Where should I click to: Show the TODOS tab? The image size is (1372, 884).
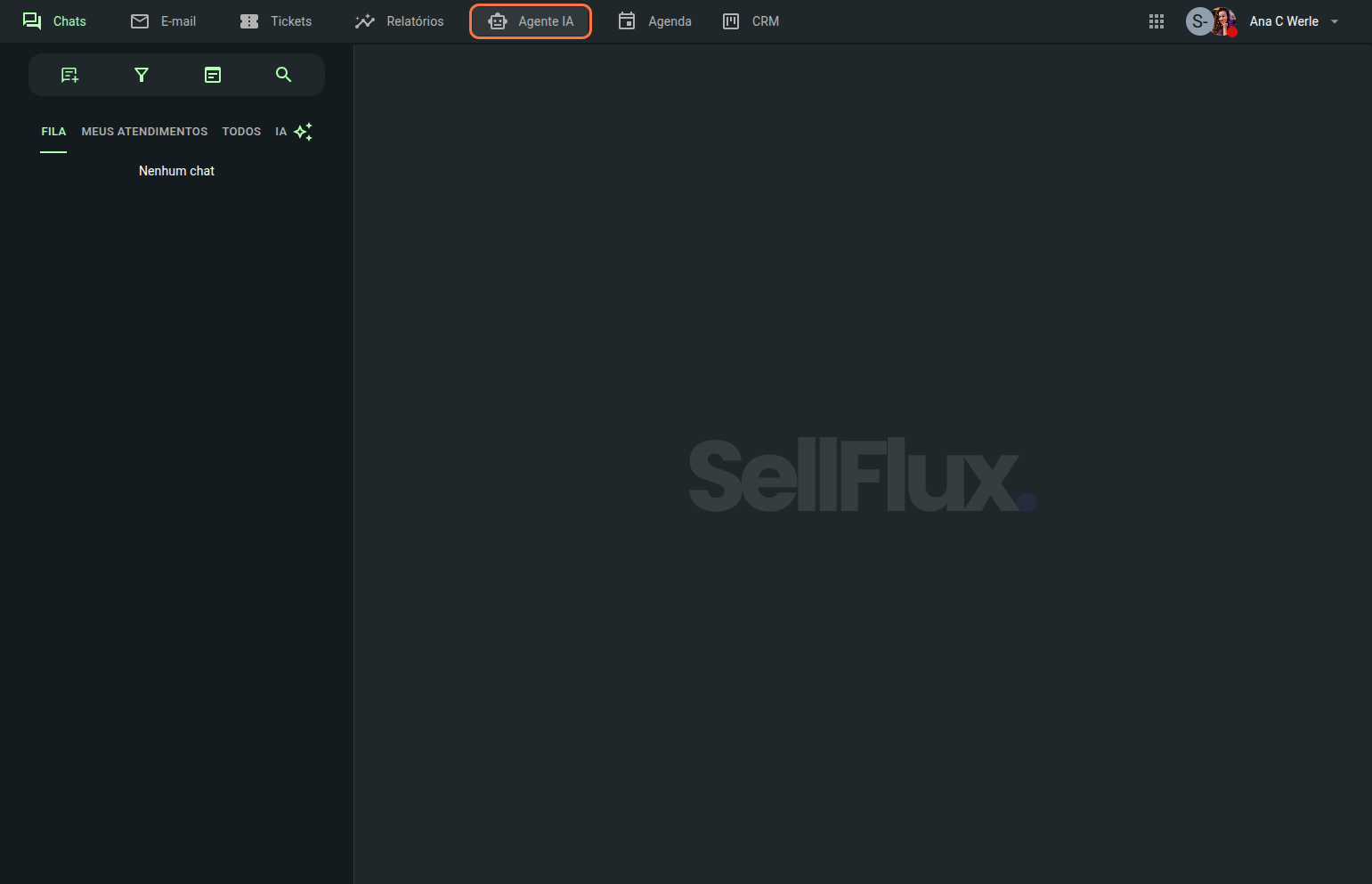coord(241,132)
